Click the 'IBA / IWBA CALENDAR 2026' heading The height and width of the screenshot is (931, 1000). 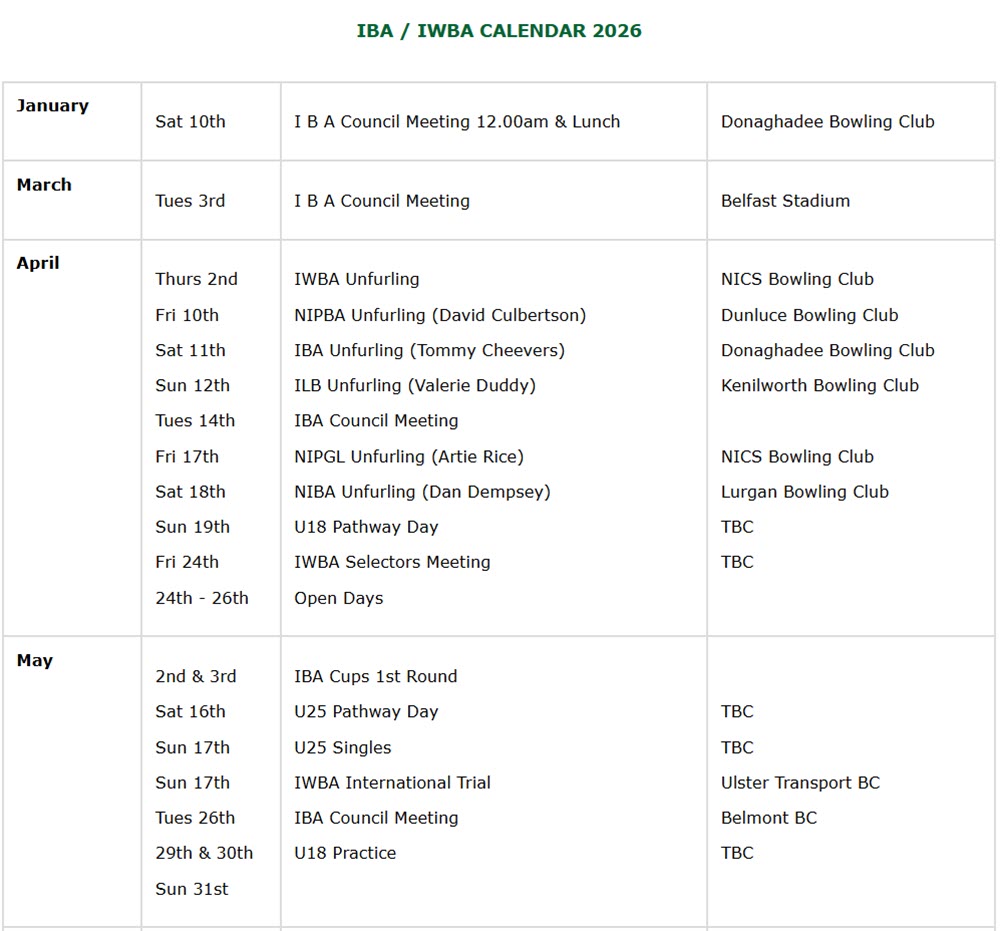point(499,31)
